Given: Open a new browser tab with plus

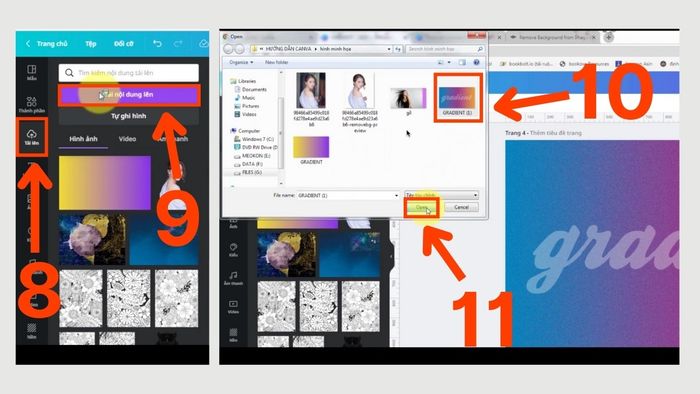Looking at the screenshot, I should click(x=608, y=37).
